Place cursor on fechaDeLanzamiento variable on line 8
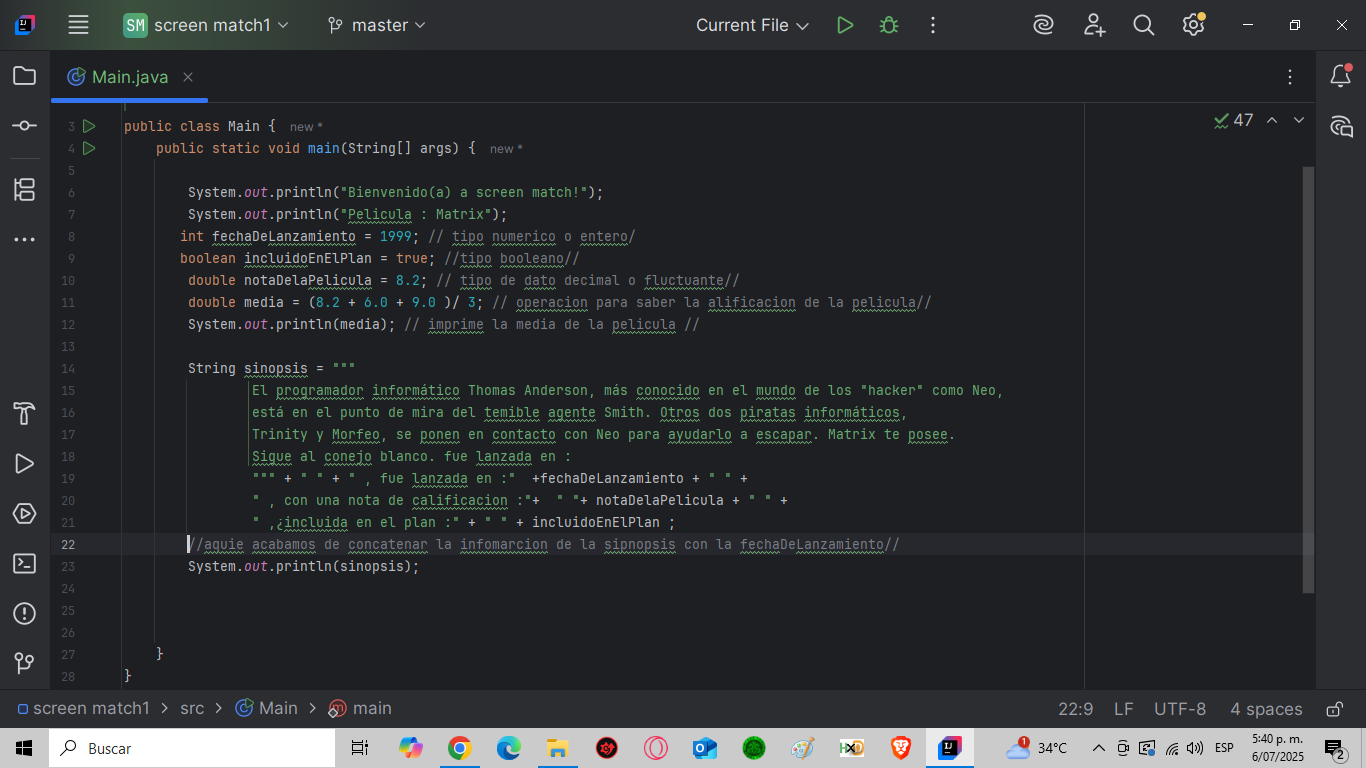Image resolution: width=1366 pixels, height=768 pixels. tap(284, 236)
